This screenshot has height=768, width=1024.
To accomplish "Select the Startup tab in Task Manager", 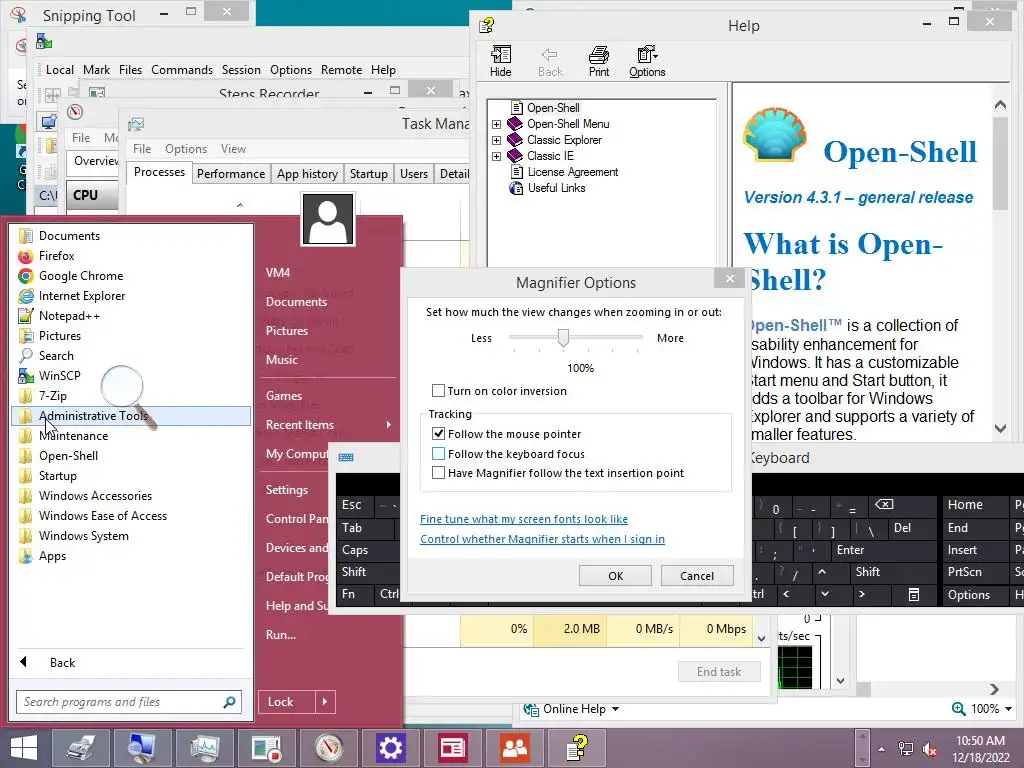I will pyautogui.click(x=368, y=174).
